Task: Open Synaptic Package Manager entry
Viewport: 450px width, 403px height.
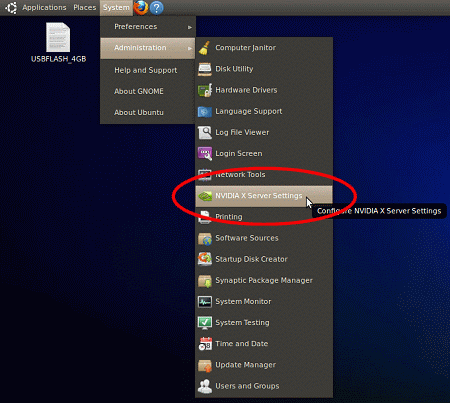Action: point(264,281)
